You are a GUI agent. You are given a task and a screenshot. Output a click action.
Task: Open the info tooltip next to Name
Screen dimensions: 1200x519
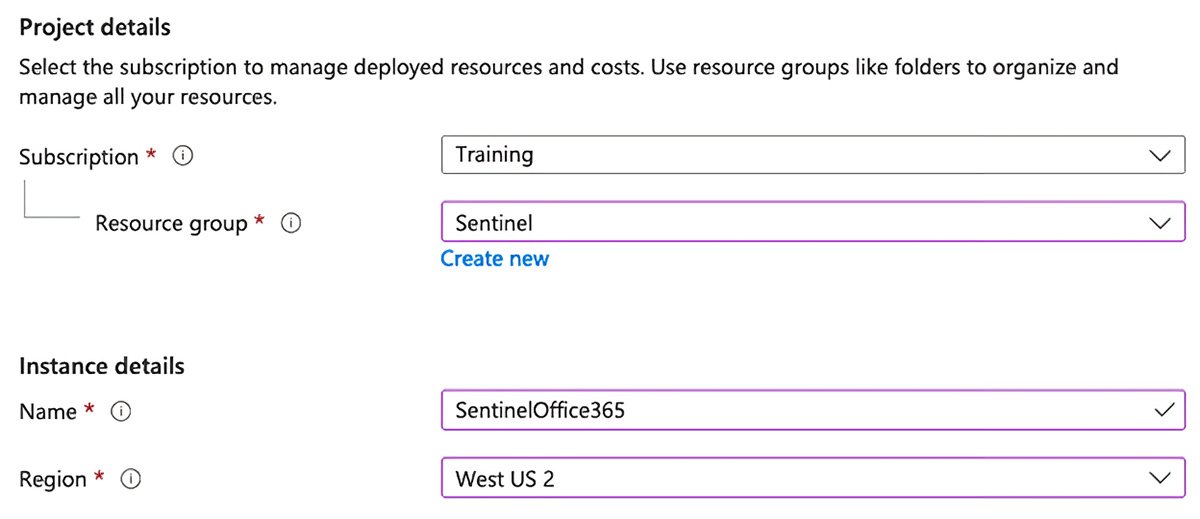pyautogui.click(x=122, y=412)
